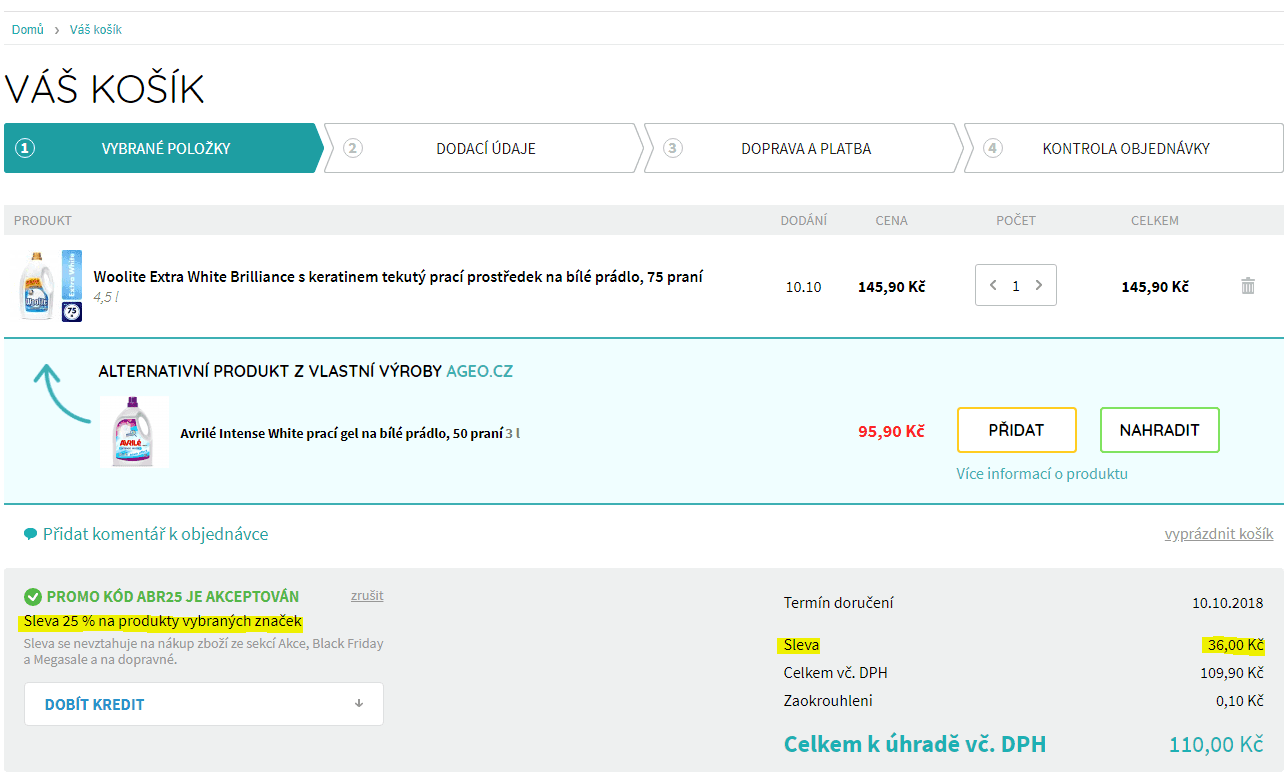Image resolution: width=1284 pixels, height=778 pixels.
Task: Click the green promo accepted checkmark icon
Action: (33, 597)
